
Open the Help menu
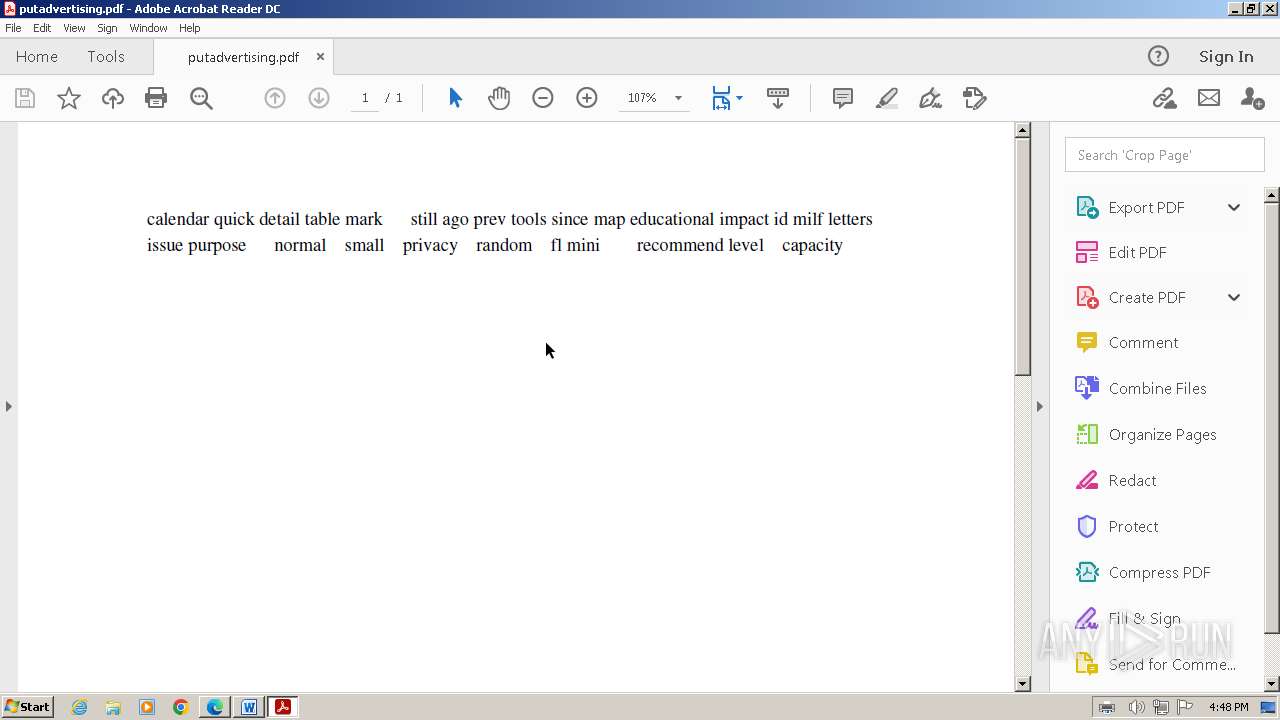click(189, 28)
